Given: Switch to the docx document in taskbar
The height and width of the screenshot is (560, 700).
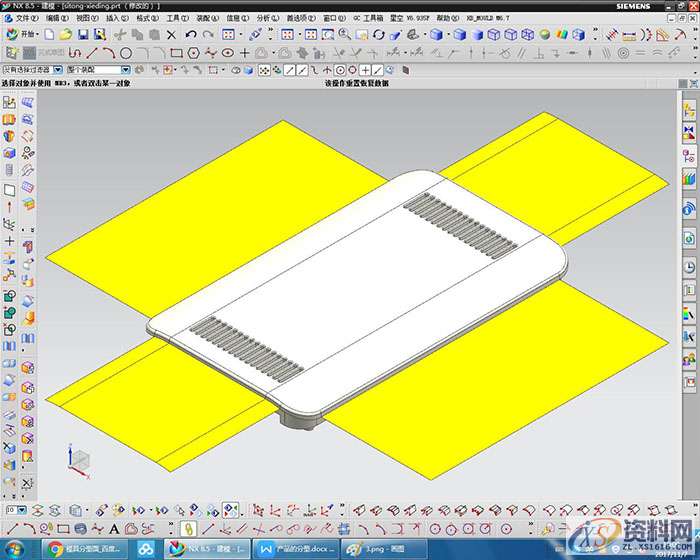Looking at the screenshot, I should click(x=295, y=549).
